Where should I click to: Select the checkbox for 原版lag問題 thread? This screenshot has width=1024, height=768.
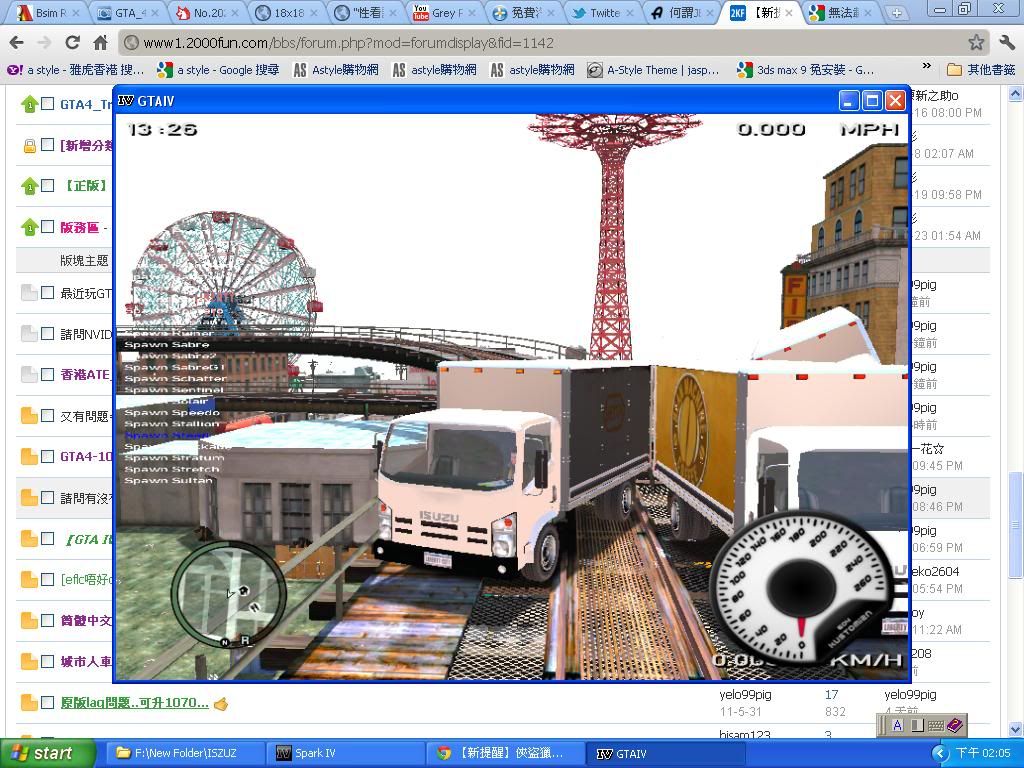coord(47,702)
